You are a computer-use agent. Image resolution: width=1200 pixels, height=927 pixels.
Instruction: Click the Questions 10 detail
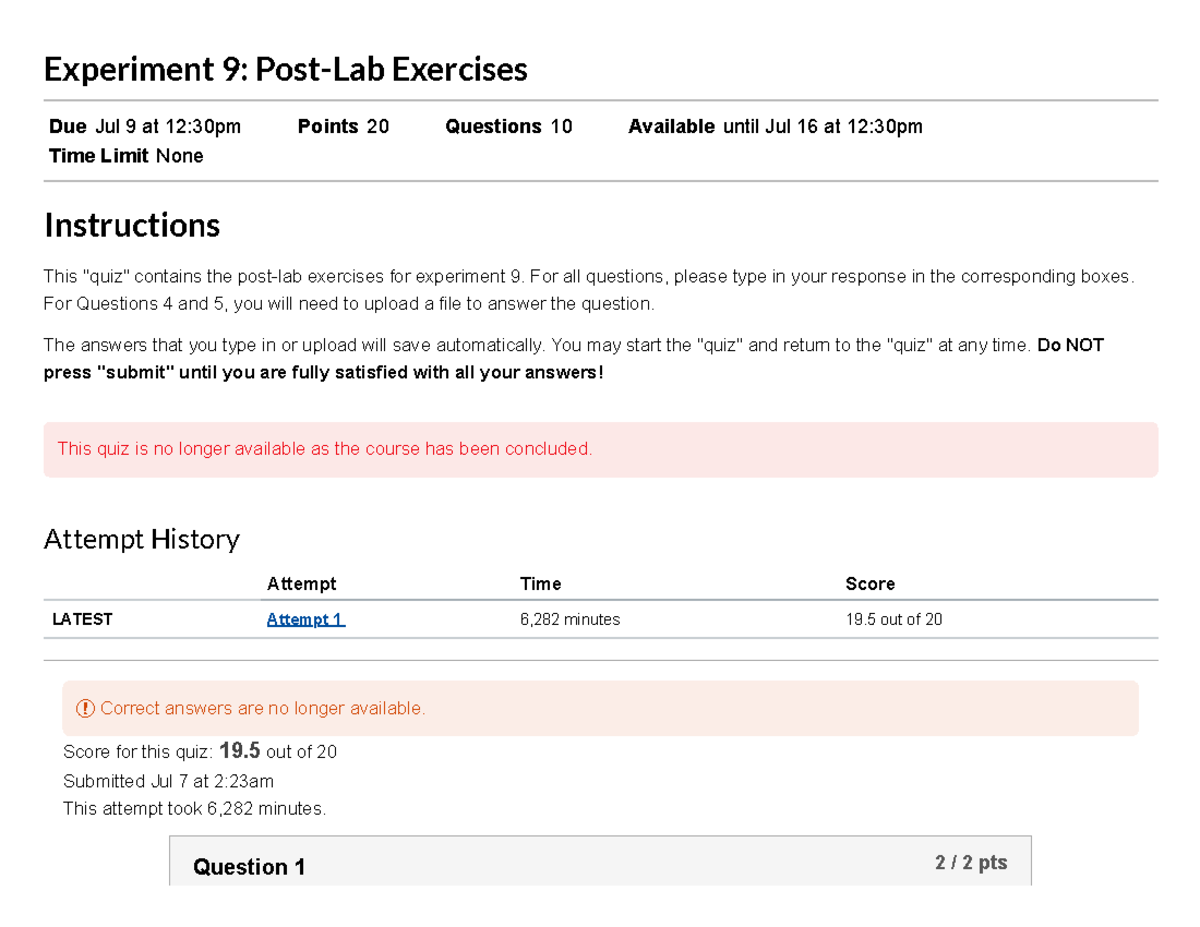pos(508,126)
